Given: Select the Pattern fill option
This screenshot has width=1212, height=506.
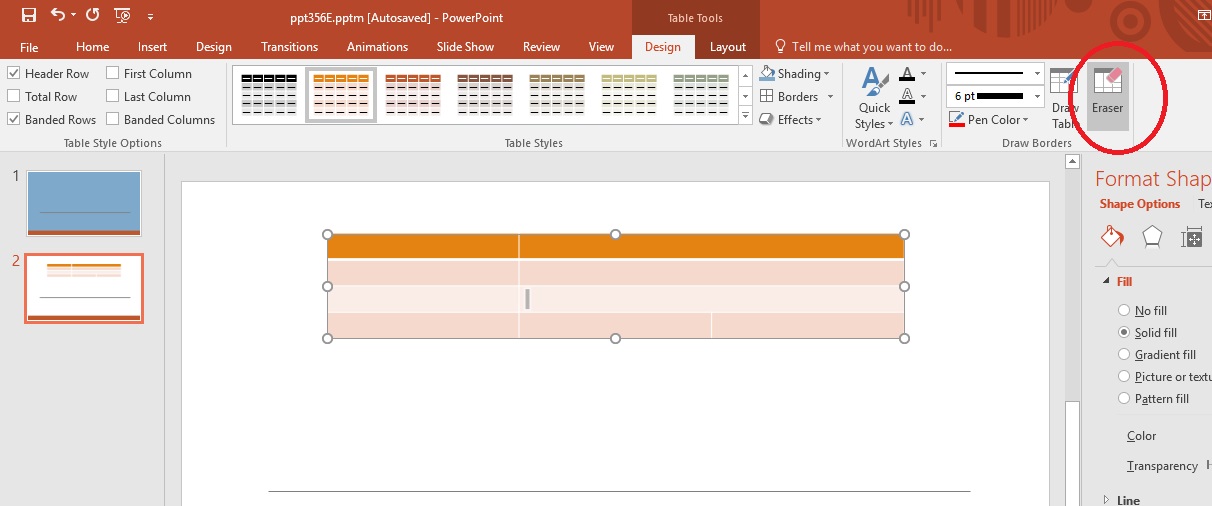Looking at the screenshot, I should click(1124, 399).
